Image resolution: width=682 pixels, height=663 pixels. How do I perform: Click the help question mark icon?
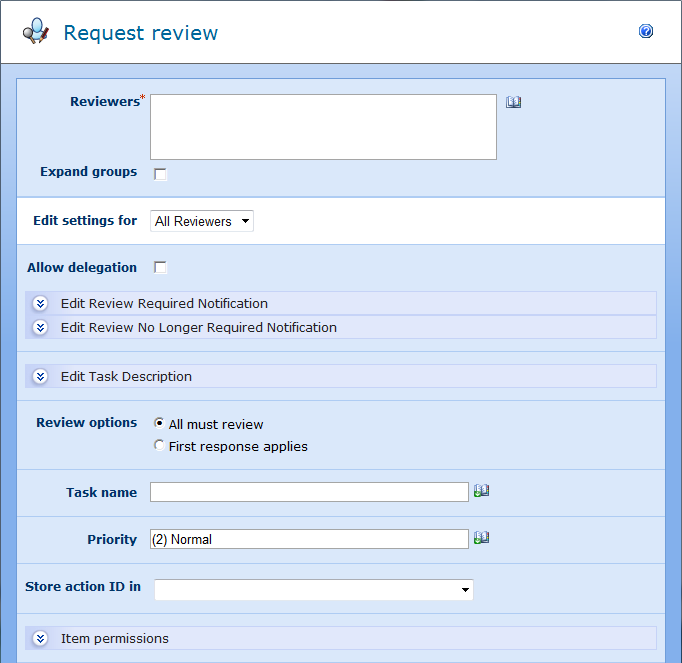pos(646,32)
